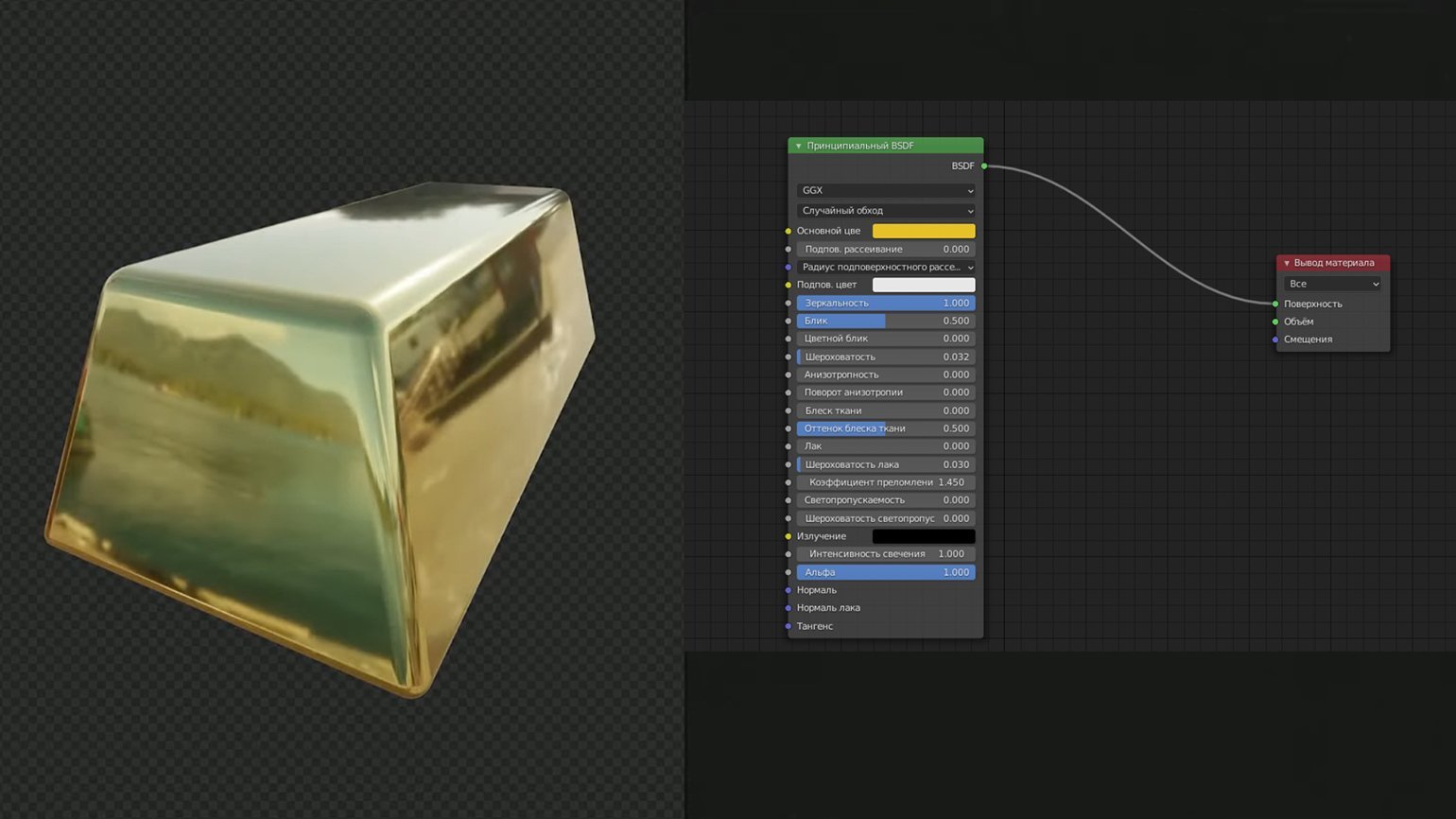The height and width of the screenshot is (819, 1456).
Task: Click the Анизотропность input socket
Action: [789, 375]
